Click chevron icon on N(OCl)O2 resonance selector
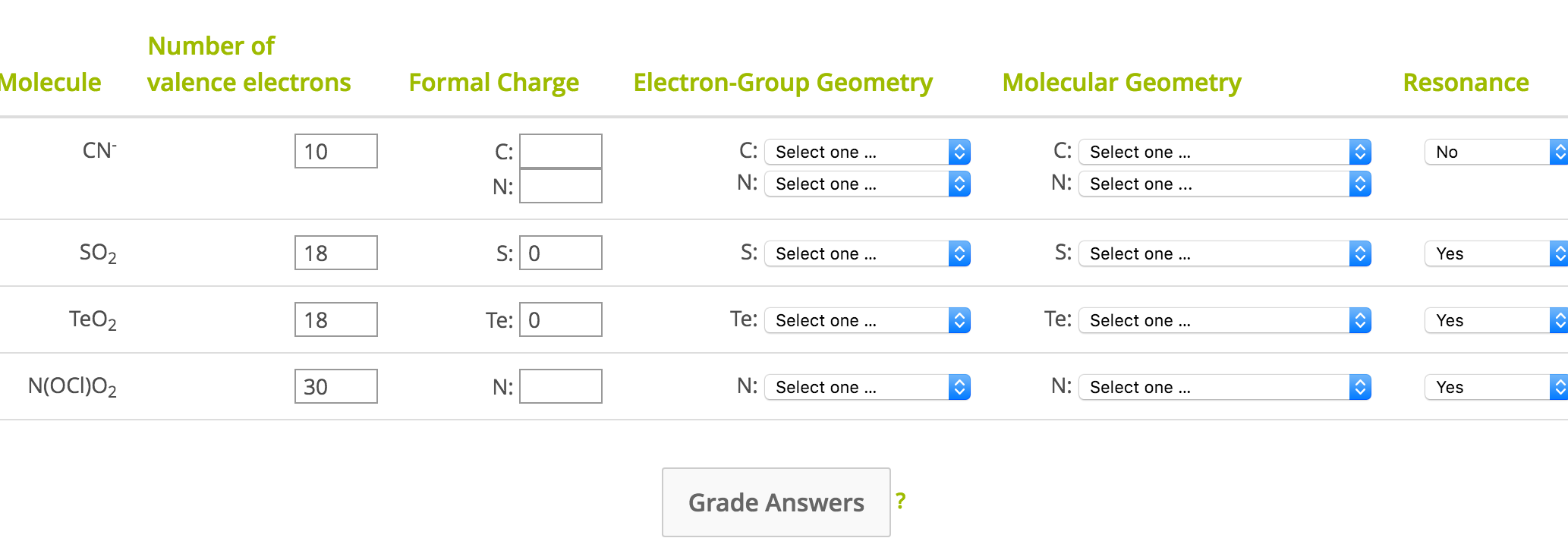The image size is (1568, 560). 1560,387
